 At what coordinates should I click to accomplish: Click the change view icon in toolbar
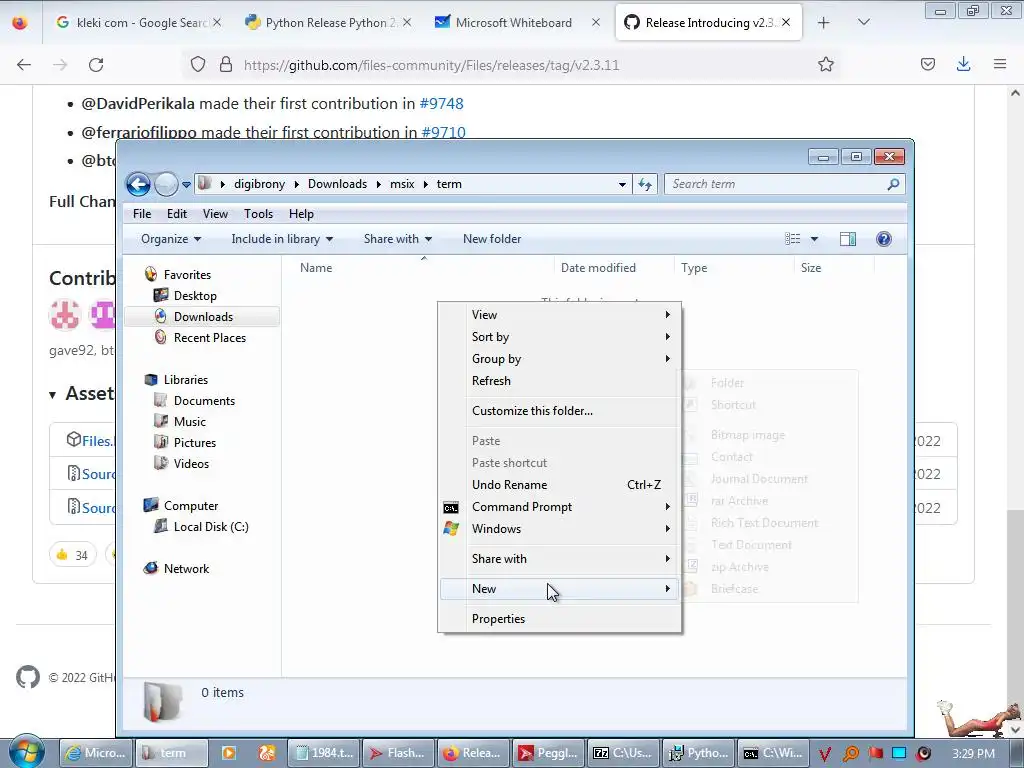(x=792, y=239)
